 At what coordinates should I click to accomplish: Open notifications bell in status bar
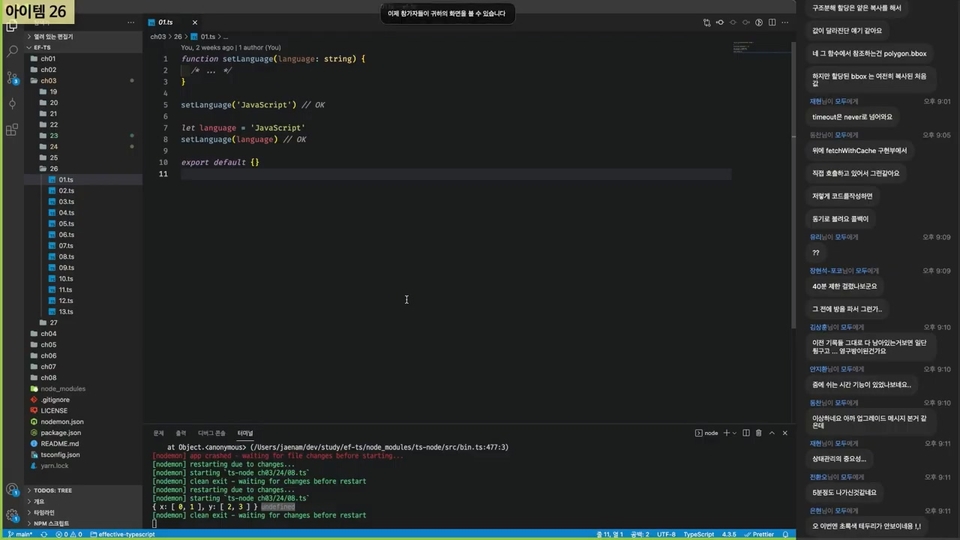click(786, 534)
